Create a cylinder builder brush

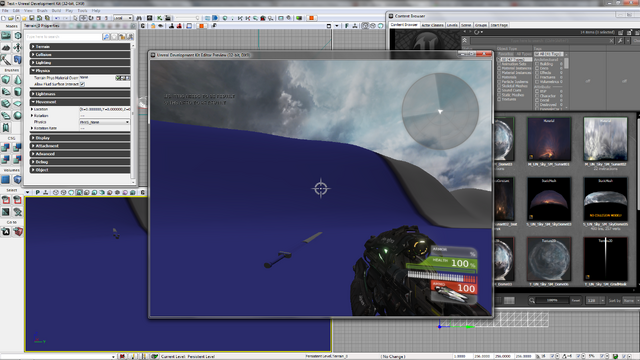[18, 91]
